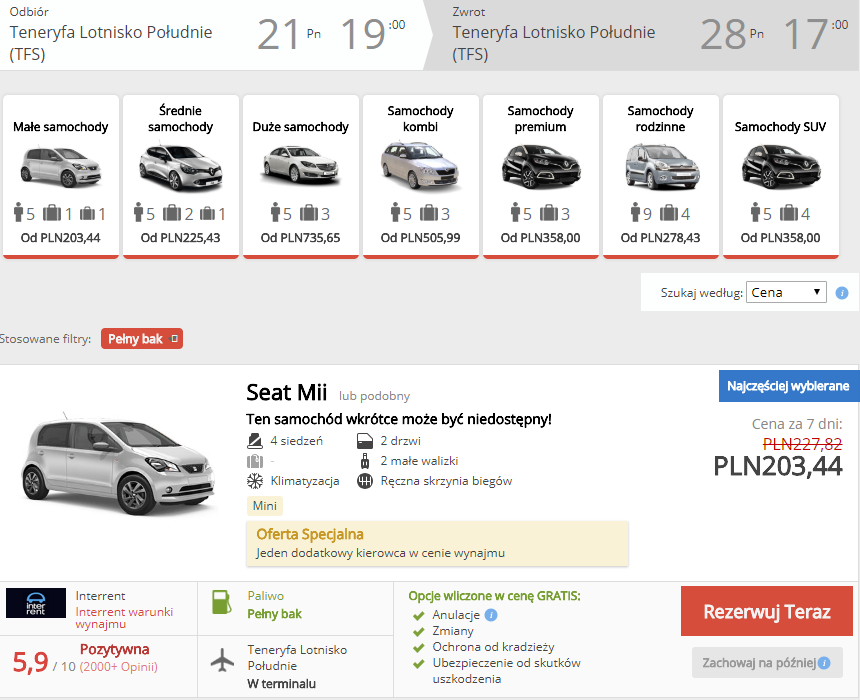
Task: Open the Szukaj według Cena dropdown
Action: click(x=786, y=292)
